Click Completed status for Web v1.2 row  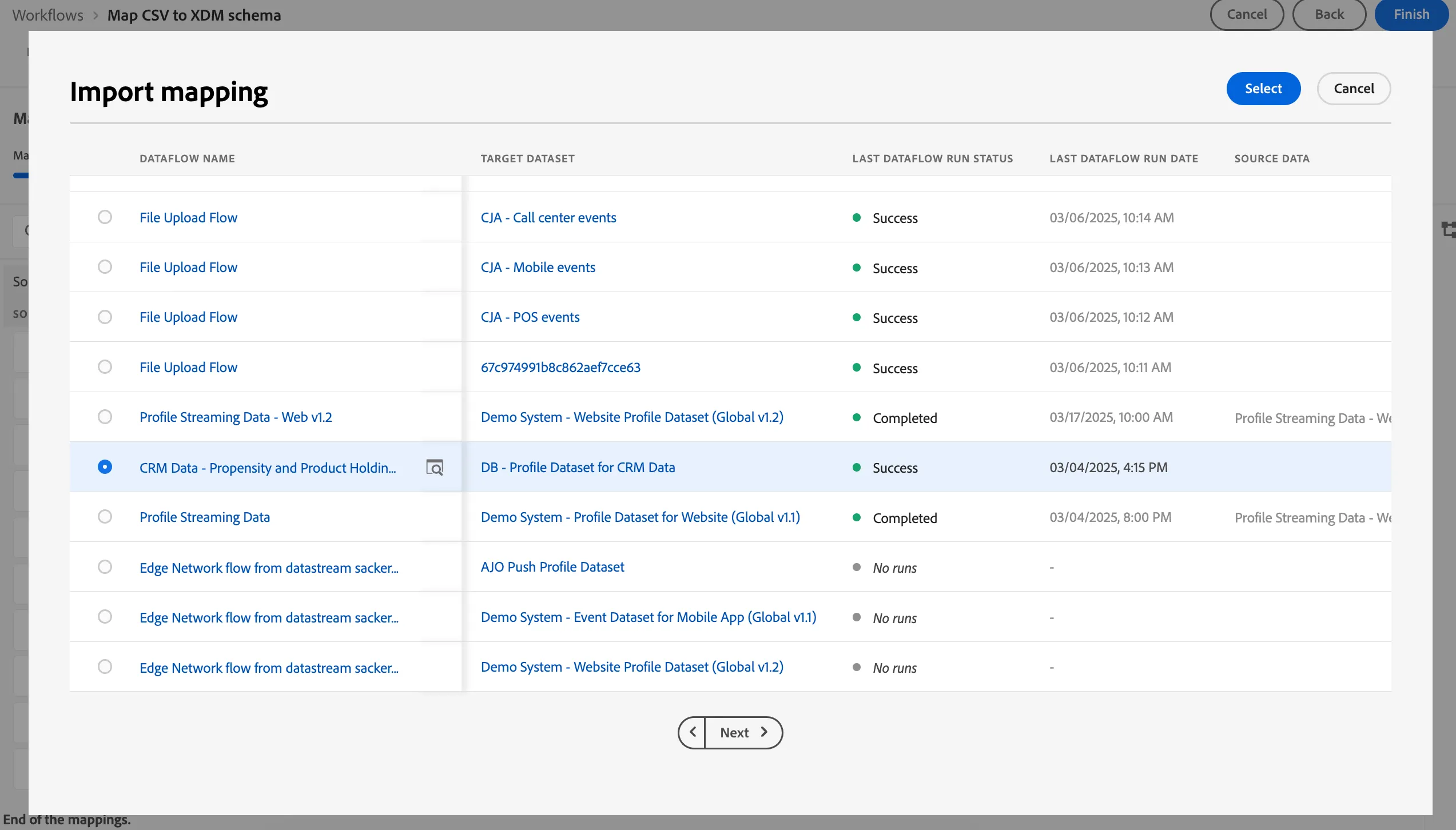click(x=905, y=418)
